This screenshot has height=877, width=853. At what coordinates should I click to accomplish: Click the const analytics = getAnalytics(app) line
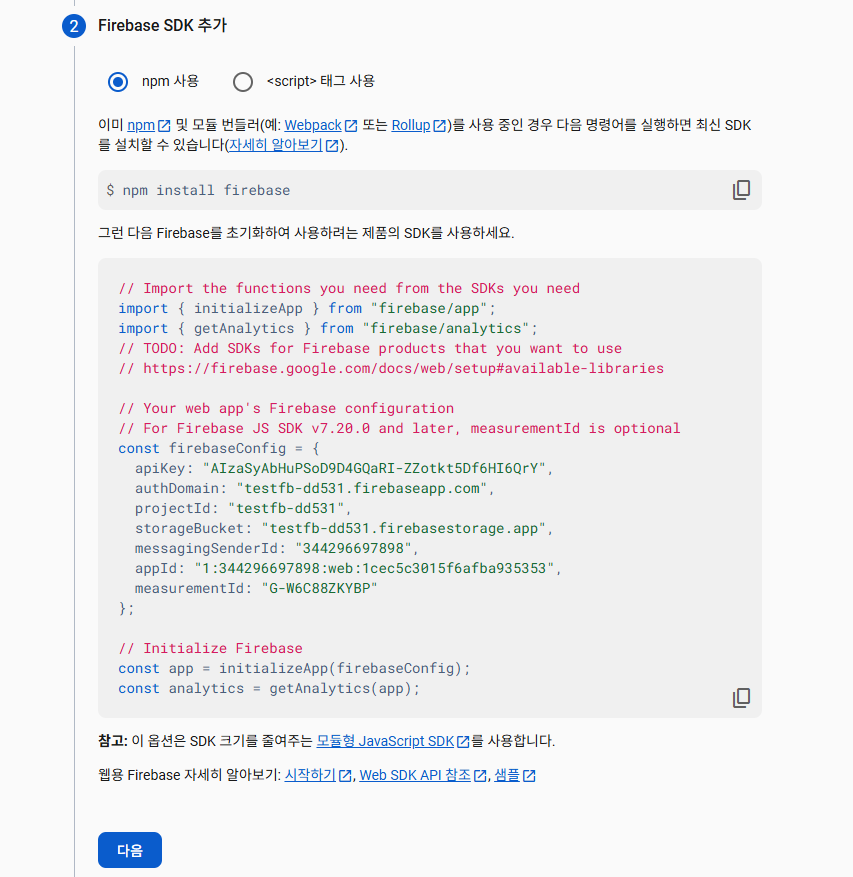click(x=269, y=689)
